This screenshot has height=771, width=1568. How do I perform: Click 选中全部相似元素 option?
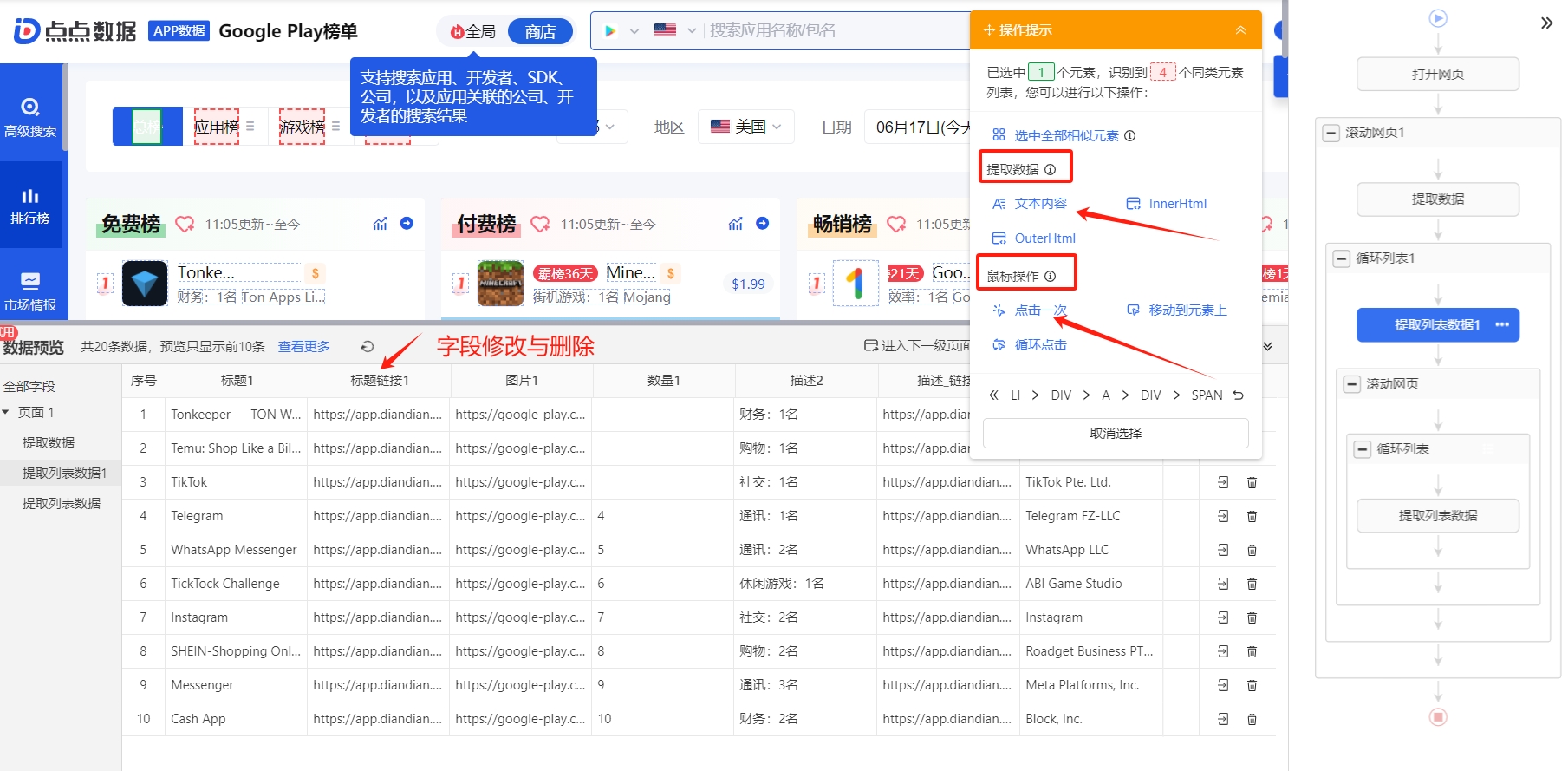click(x=1066, y=135)
